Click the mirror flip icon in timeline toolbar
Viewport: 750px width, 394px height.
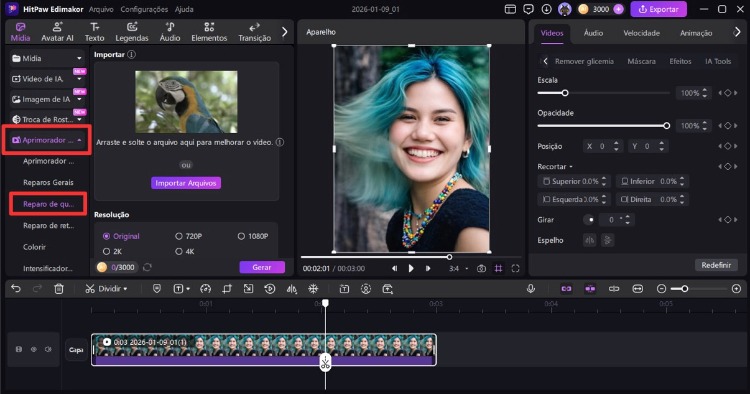pyautogui.click(x=291, y=289)
